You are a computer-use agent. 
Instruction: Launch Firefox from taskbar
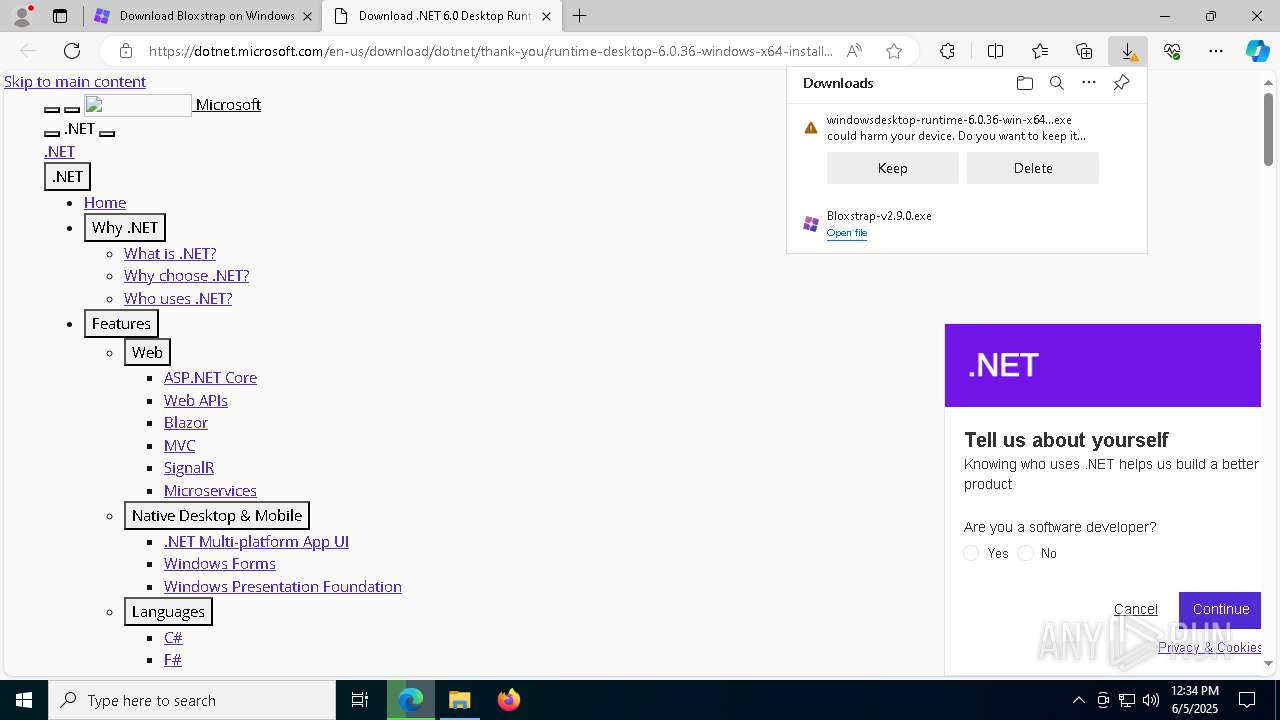(508, 700)
